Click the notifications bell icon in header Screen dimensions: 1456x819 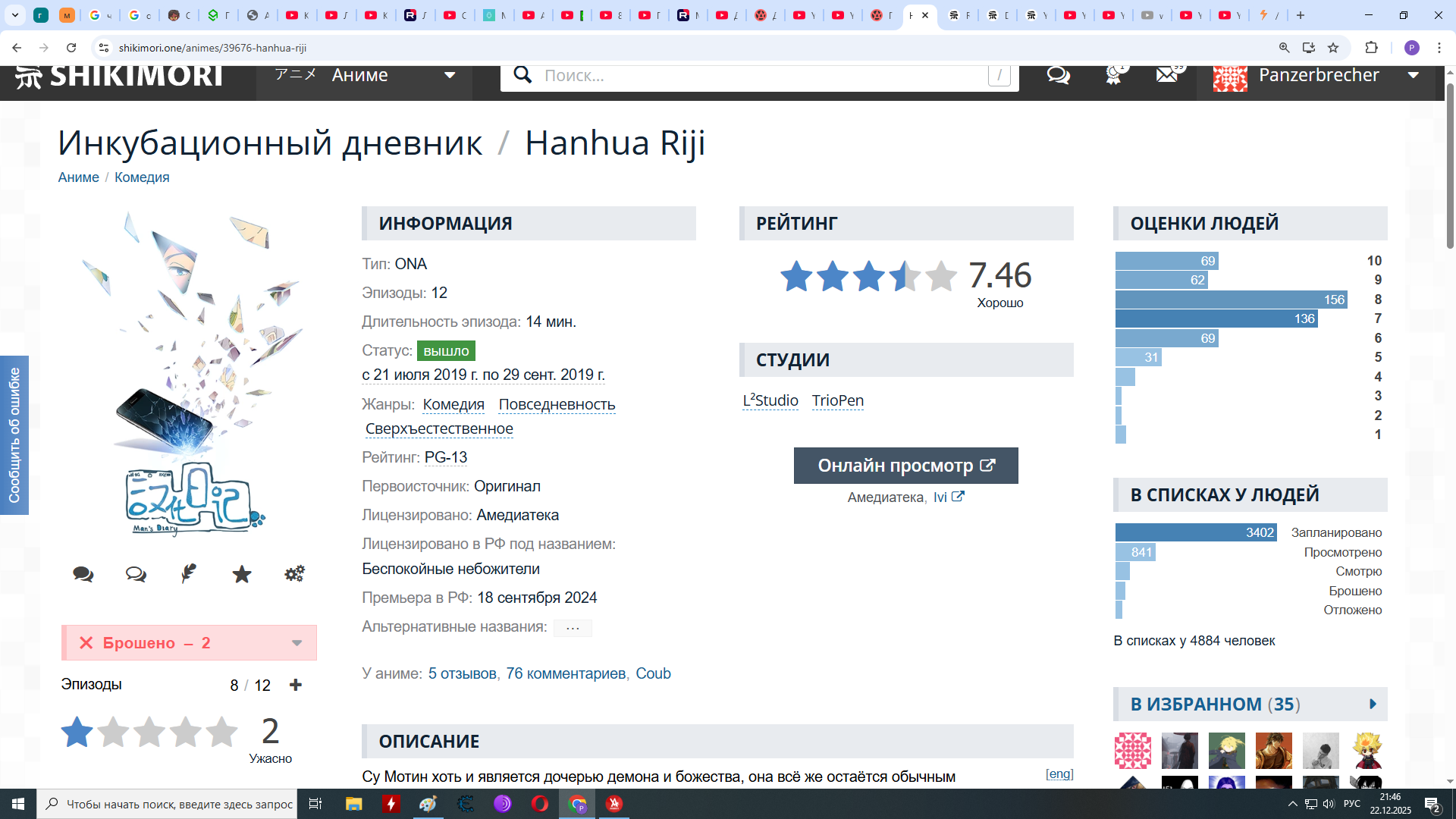(1112, 76)
